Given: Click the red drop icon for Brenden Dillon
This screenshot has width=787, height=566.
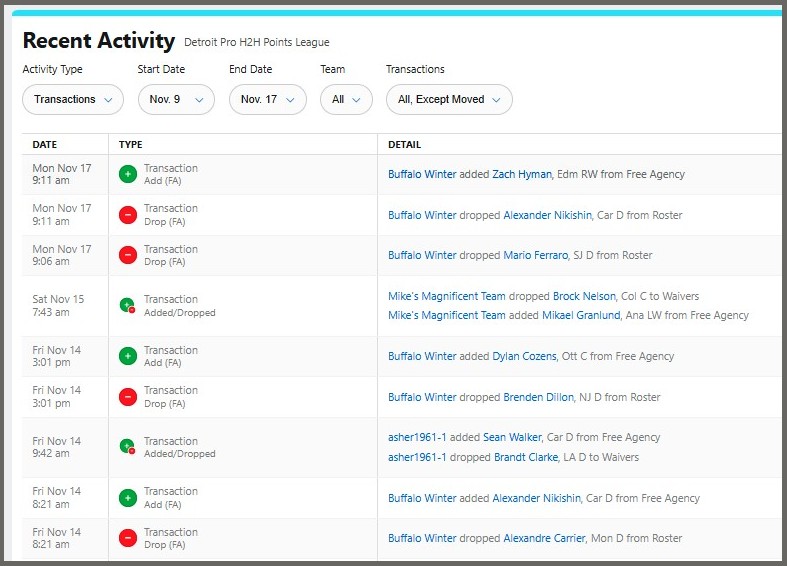Looking at the screenshot, I should (128, 397).
